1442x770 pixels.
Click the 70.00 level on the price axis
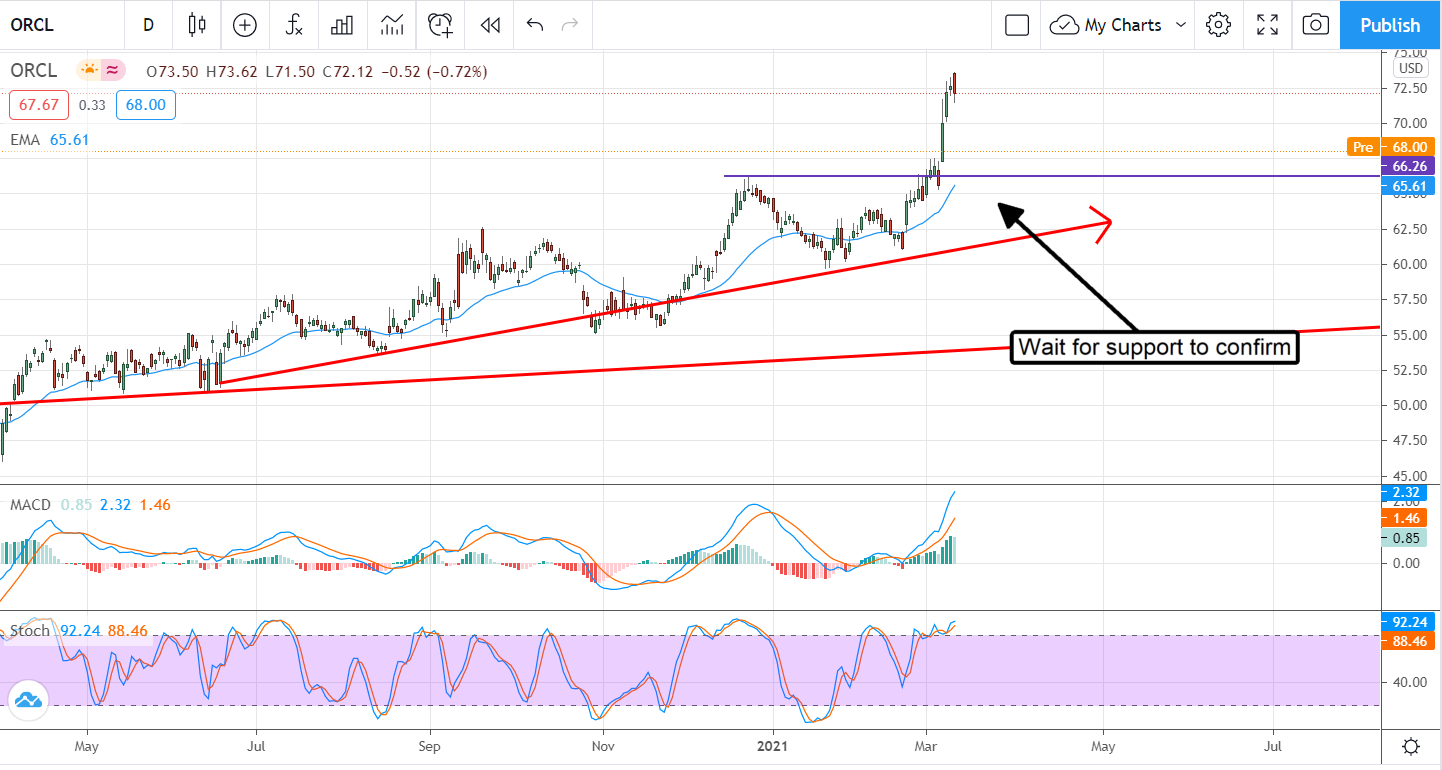click(1409, 123)
